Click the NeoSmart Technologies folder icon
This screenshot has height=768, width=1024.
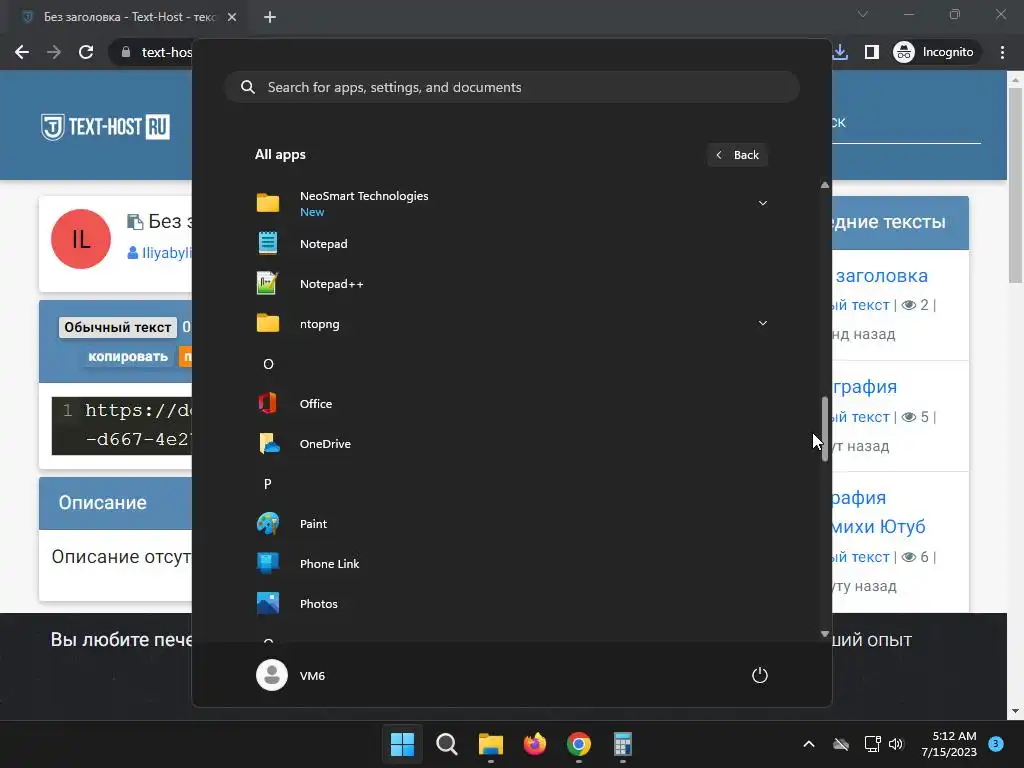(x=268, y=202)
